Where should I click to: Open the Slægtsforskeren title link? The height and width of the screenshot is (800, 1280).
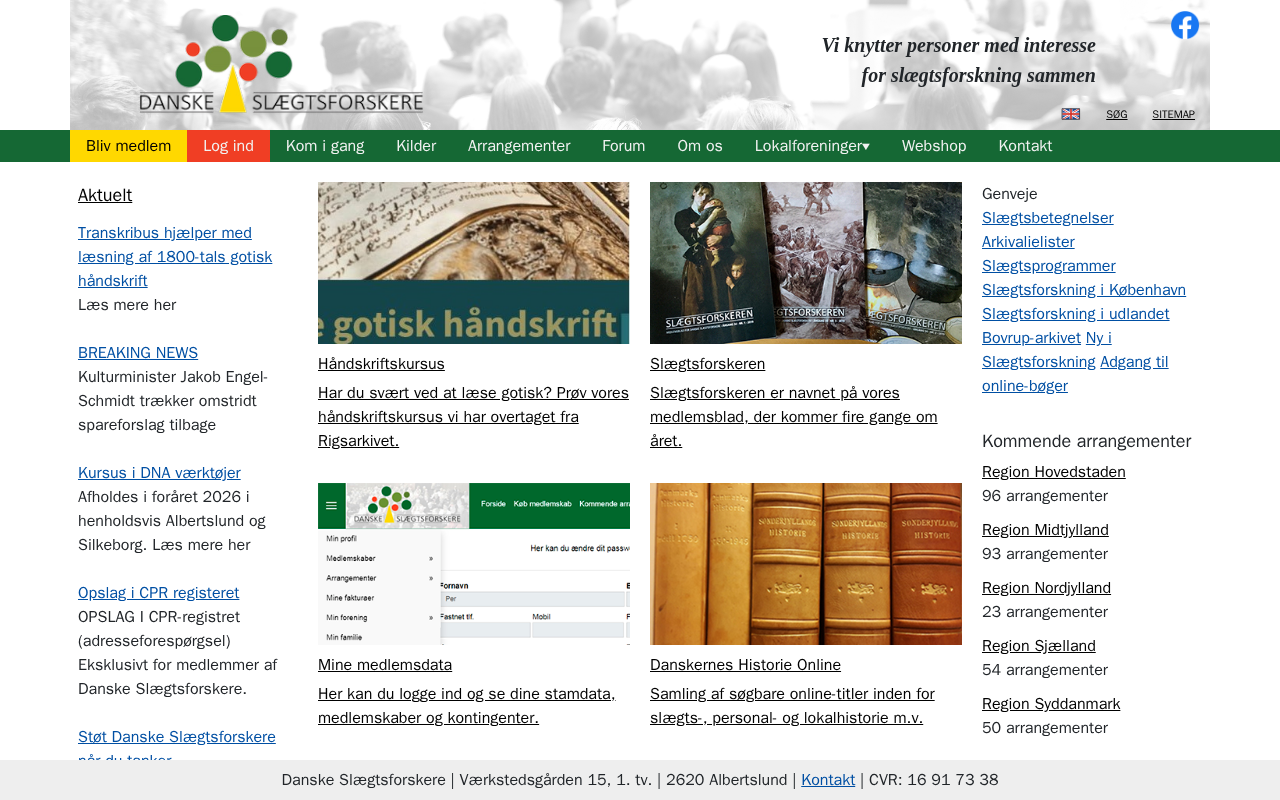(x=707, y=364)
